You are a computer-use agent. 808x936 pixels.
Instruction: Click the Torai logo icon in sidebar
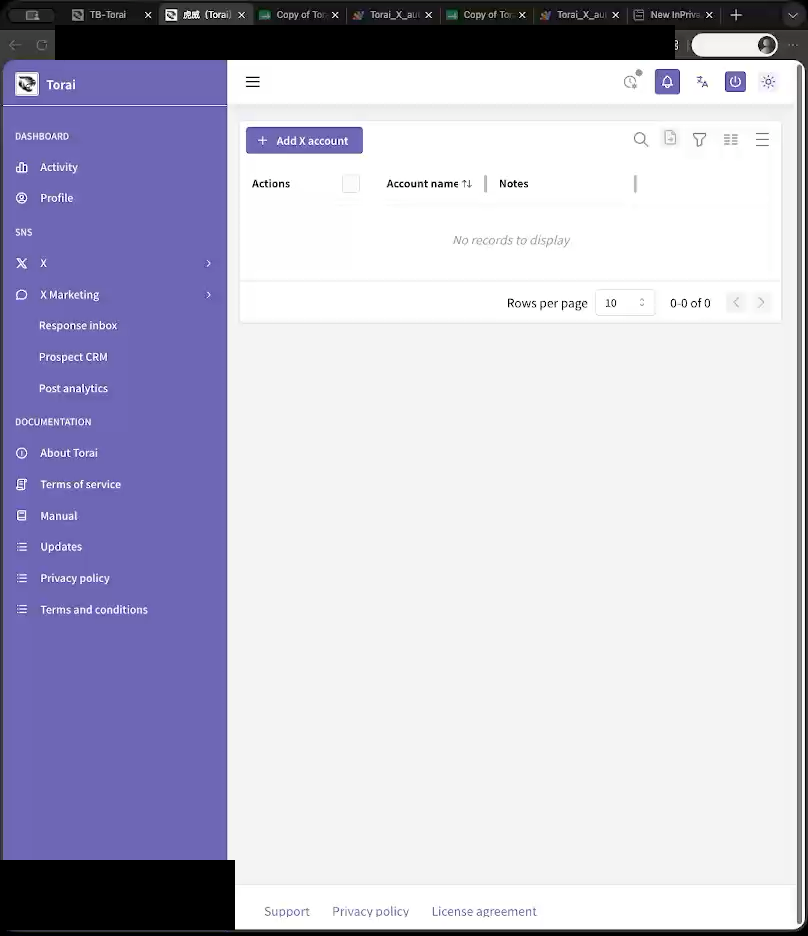tap(27, 84)
